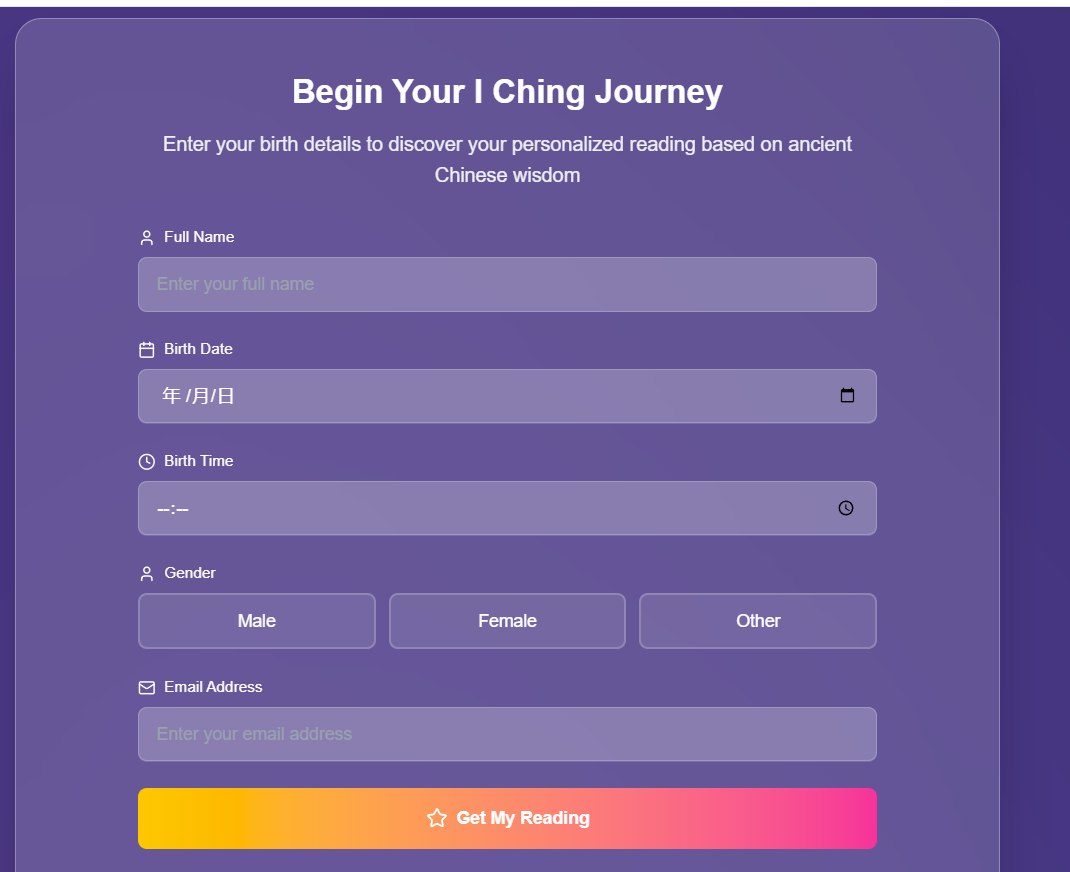Open the time picker clock icon
This screenshot has width=1070, height=872.
(846, 508)
